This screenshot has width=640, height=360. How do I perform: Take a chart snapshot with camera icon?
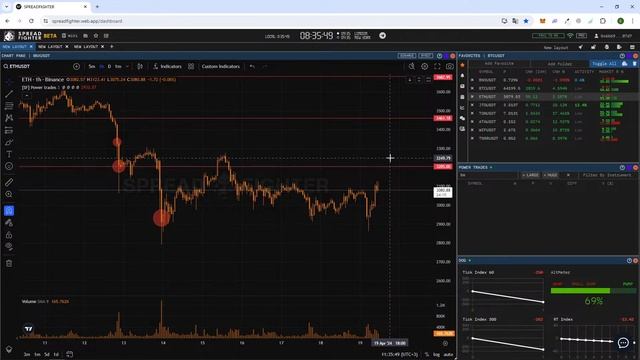click(x=449, y=66)
